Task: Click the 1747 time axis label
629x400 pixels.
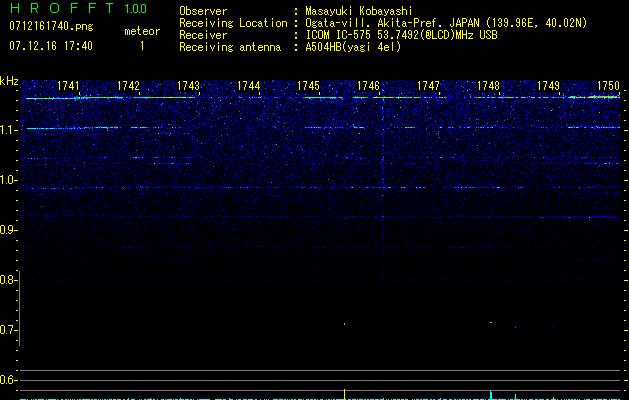Action: (x=428, y=86)
